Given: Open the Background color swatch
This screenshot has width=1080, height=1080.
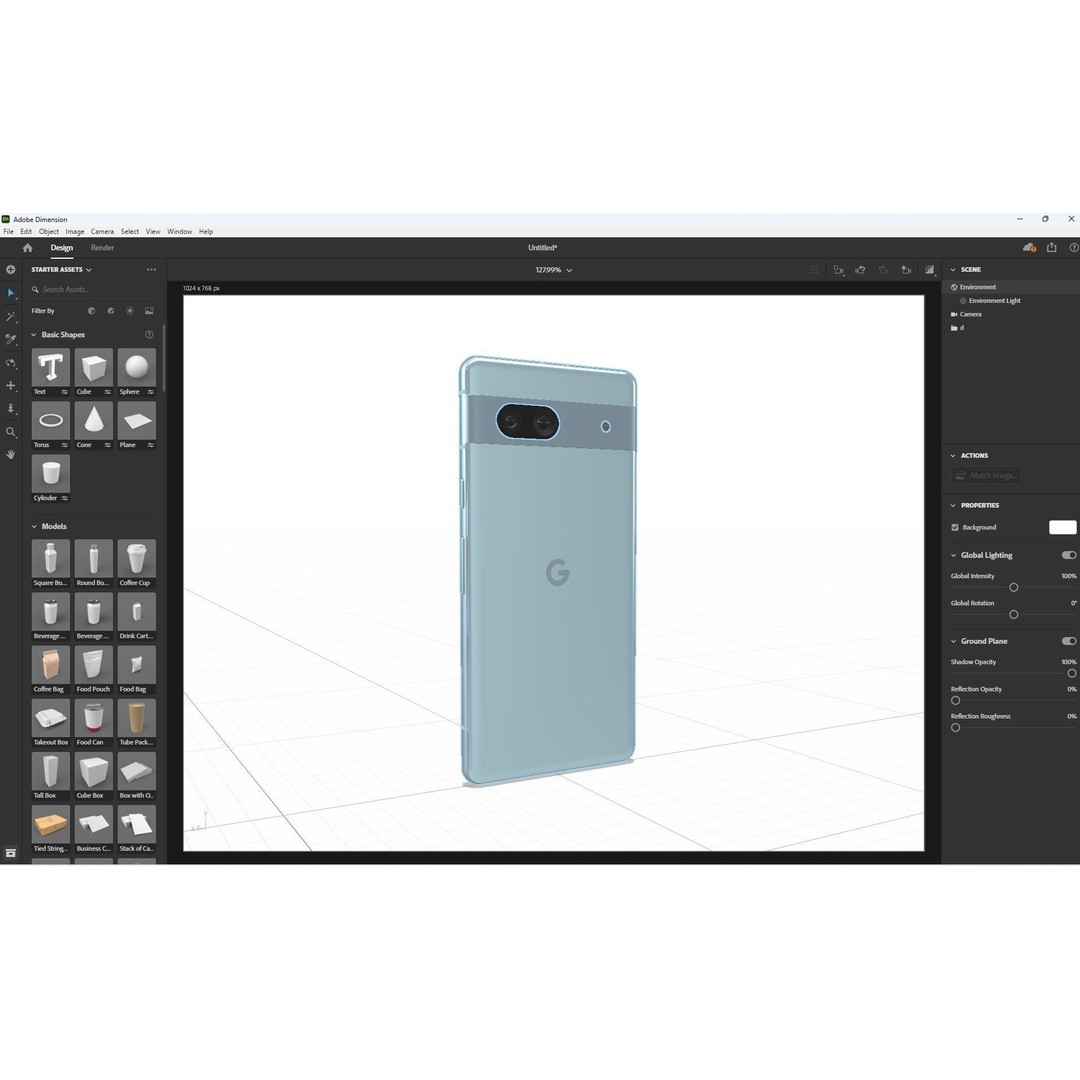Looking at the screenshot, I should pos(1062,528).
